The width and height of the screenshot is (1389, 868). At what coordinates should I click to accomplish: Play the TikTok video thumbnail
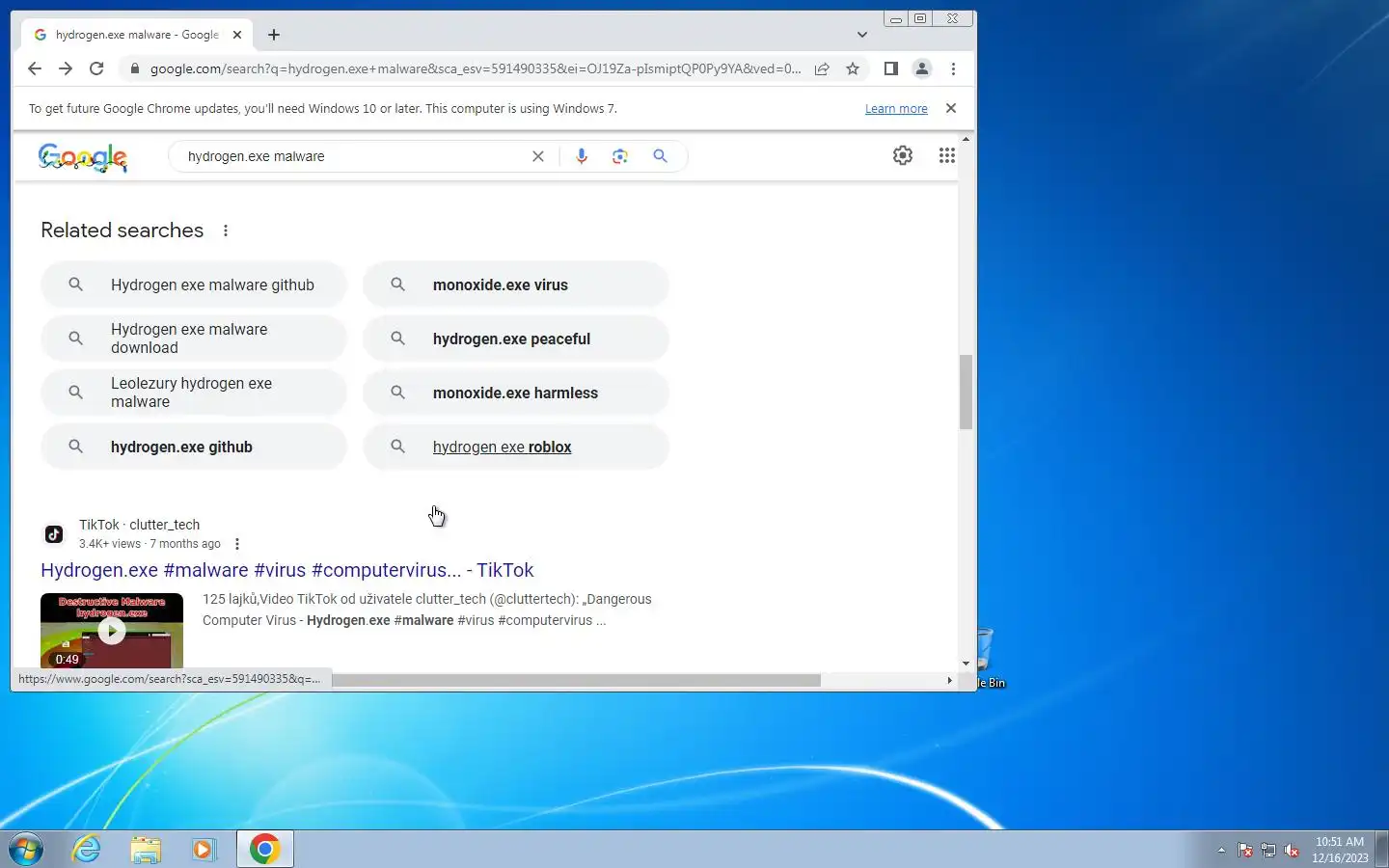[x=112, y=630]
